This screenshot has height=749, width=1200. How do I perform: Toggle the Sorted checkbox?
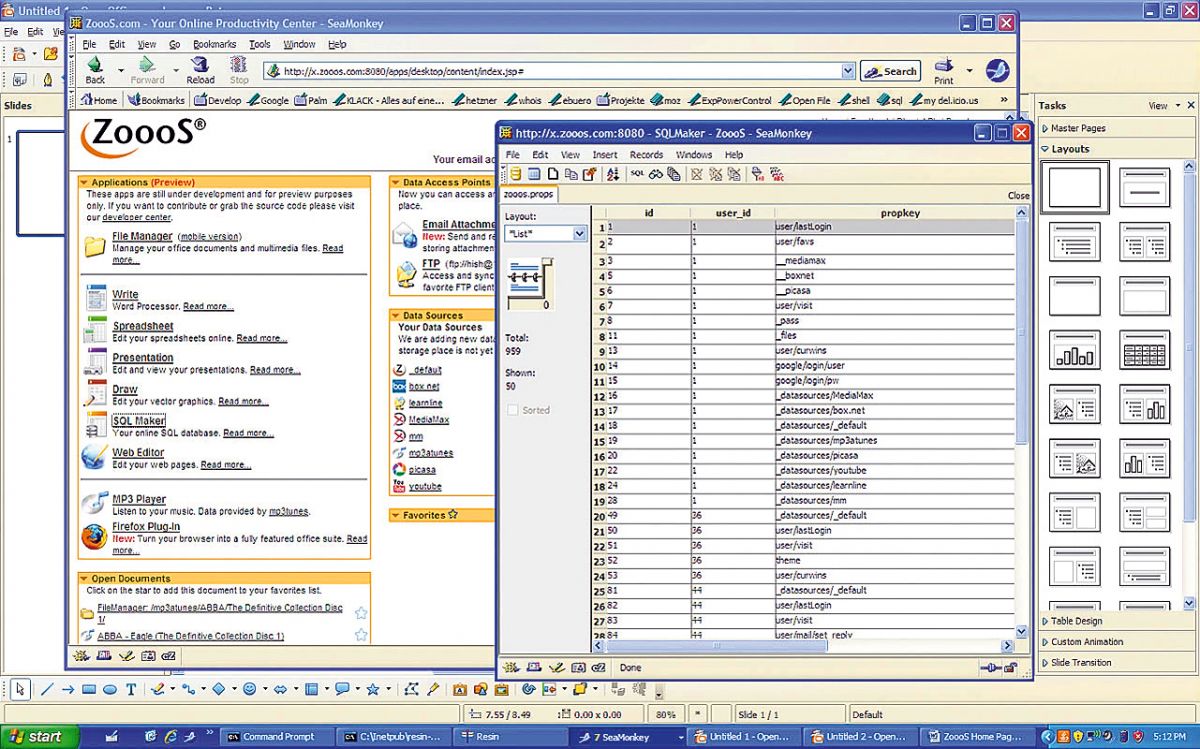(513, 410)
